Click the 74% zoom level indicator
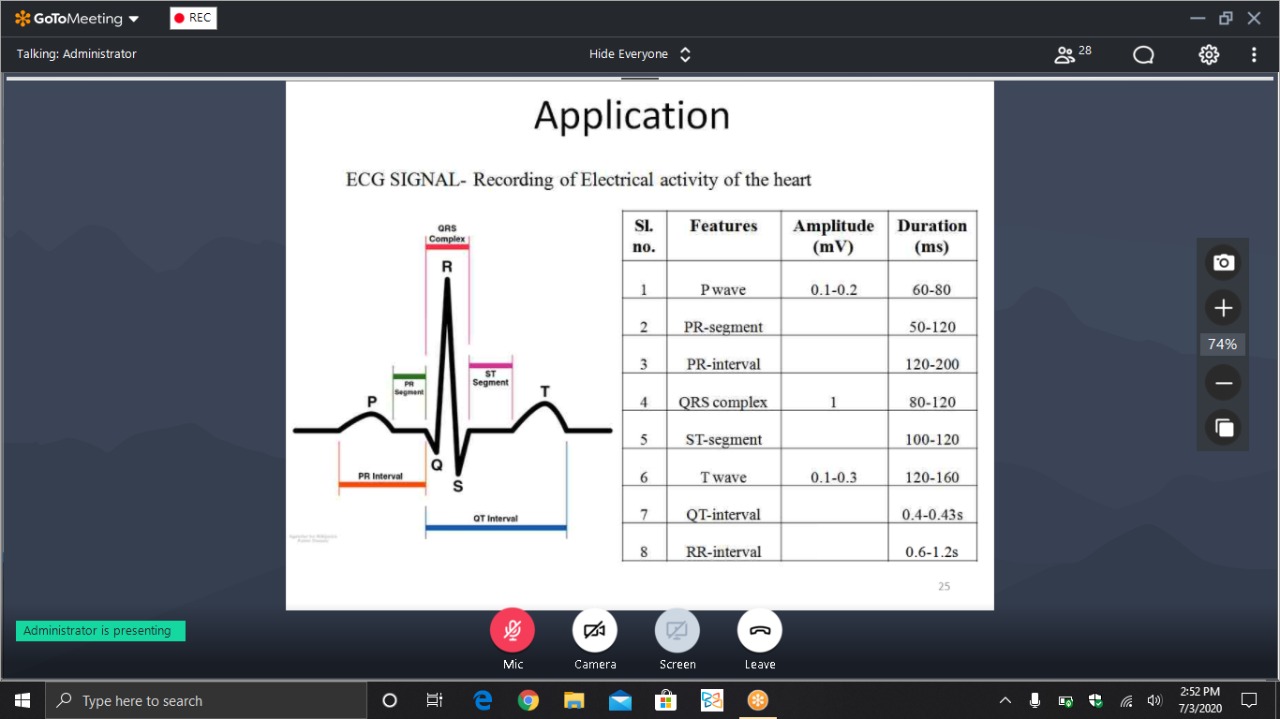 click(1222, 345)
